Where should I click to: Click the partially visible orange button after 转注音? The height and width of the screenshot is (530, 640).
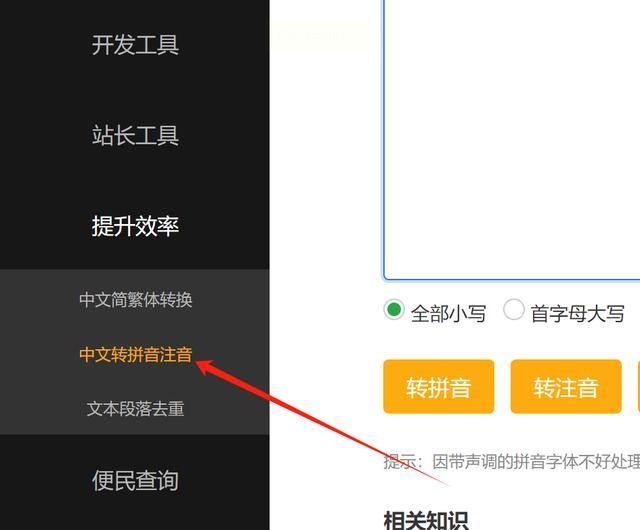pyautogui.click(x=639, y=386)
